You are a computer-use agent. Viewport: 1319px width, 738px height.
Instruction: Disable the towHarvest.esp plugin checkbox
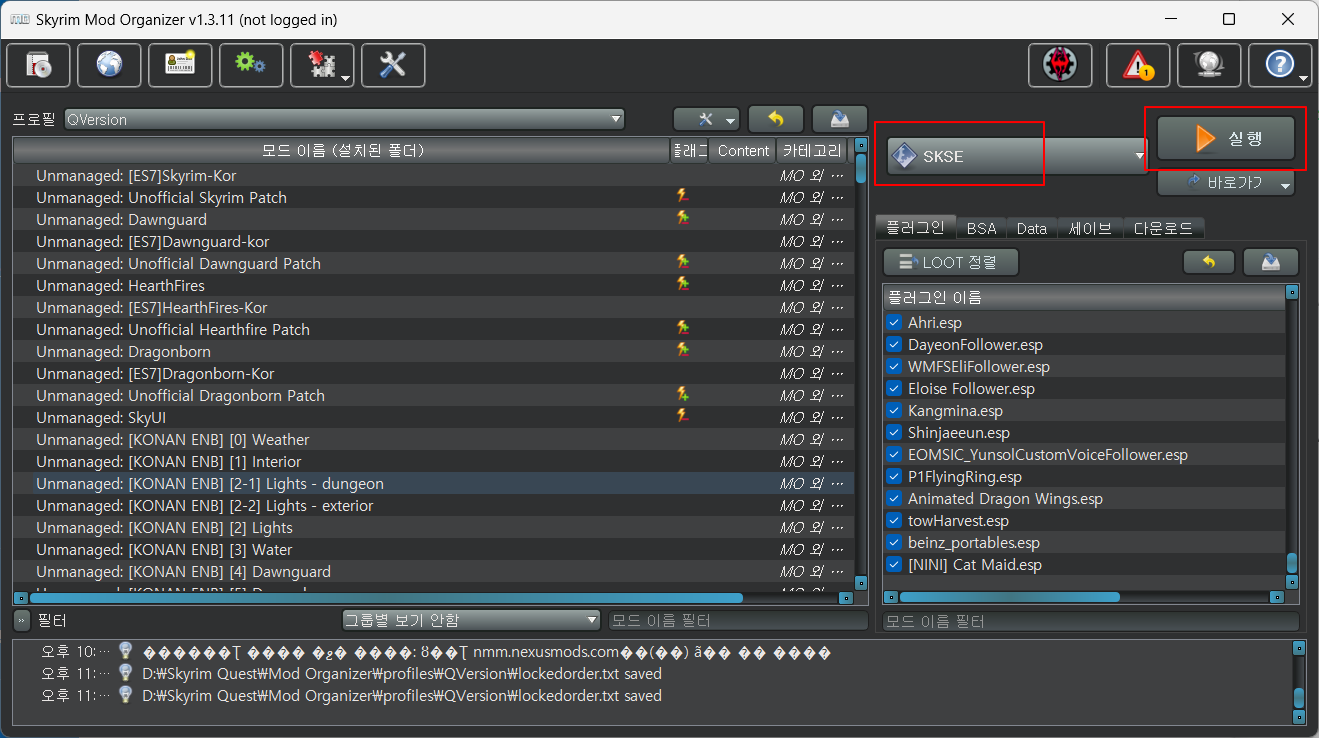(895, 521)
